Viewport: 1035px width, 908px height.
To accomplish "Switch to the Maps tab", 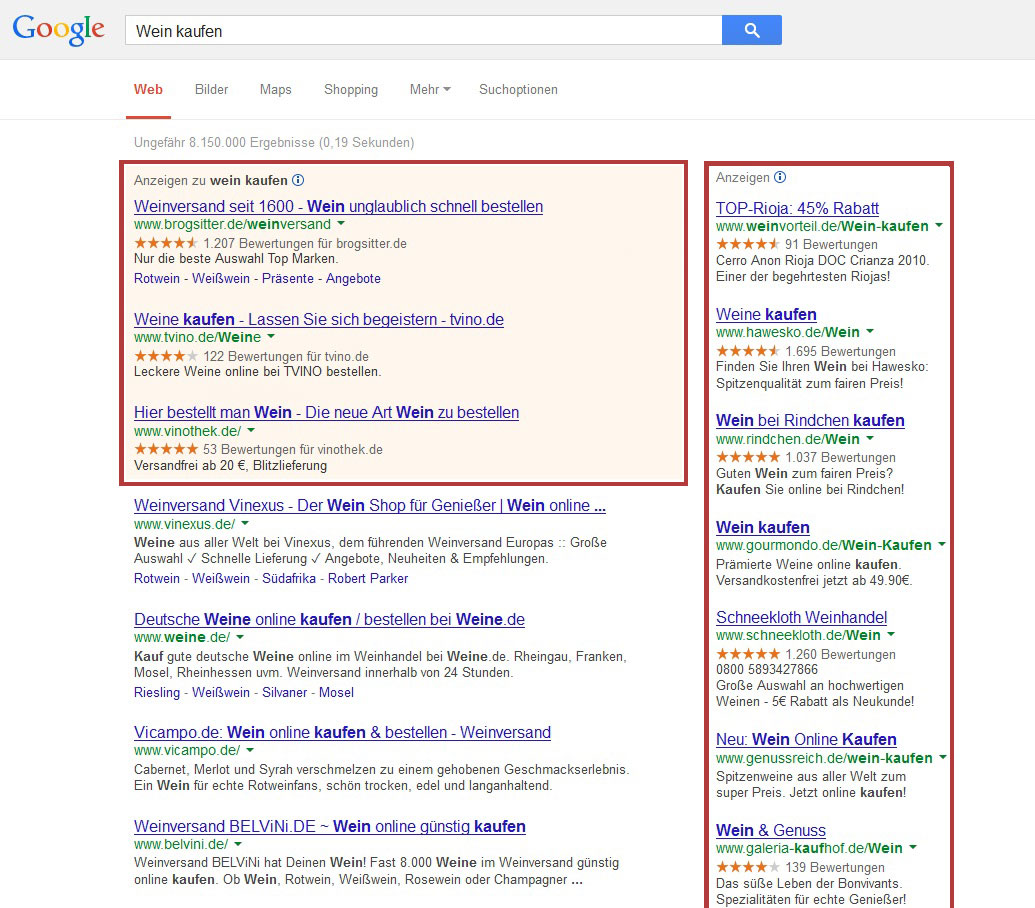I will point(275,90).
